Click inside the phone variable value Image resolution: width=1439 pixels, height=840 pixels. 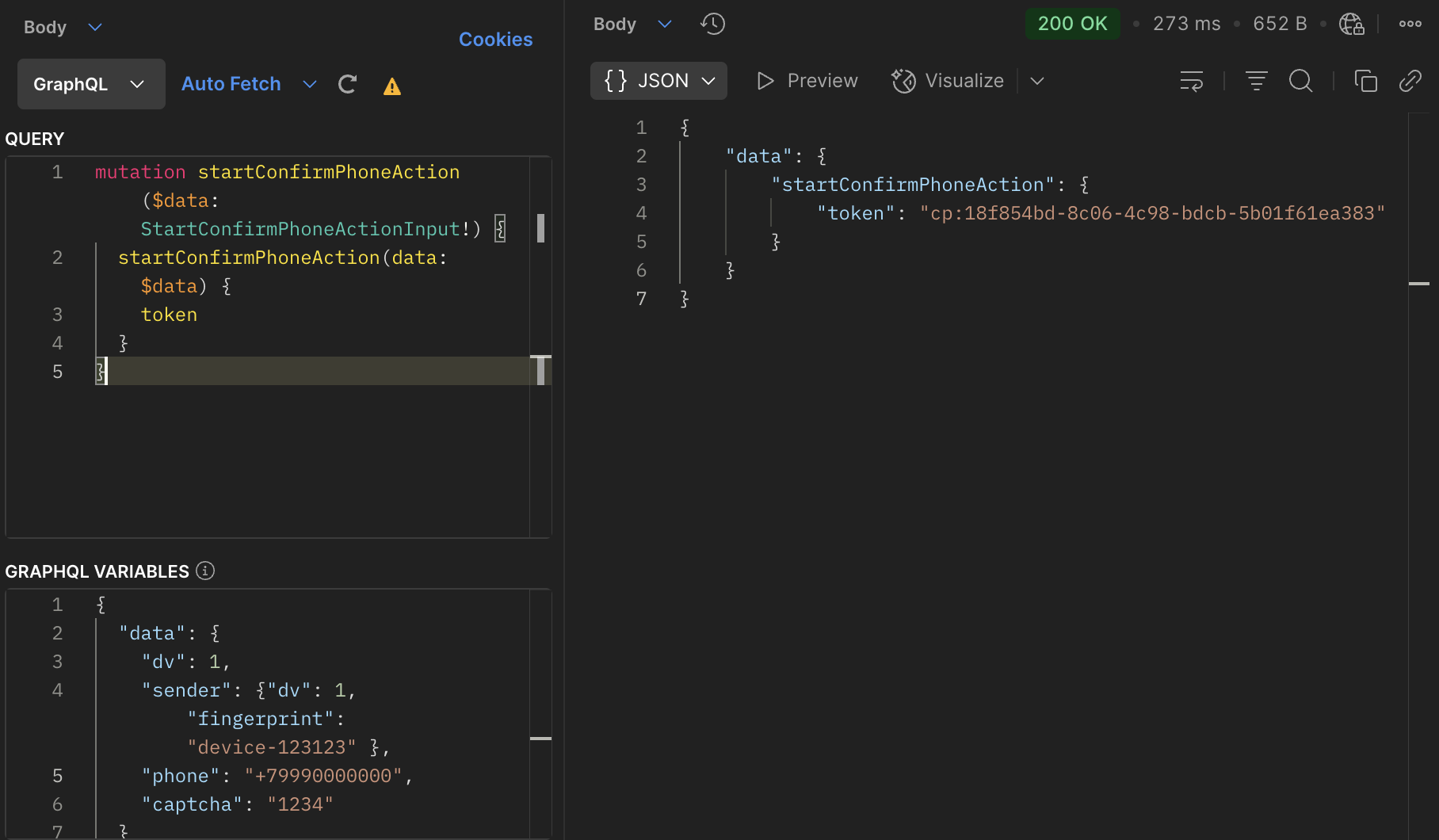tap(323, 776)
